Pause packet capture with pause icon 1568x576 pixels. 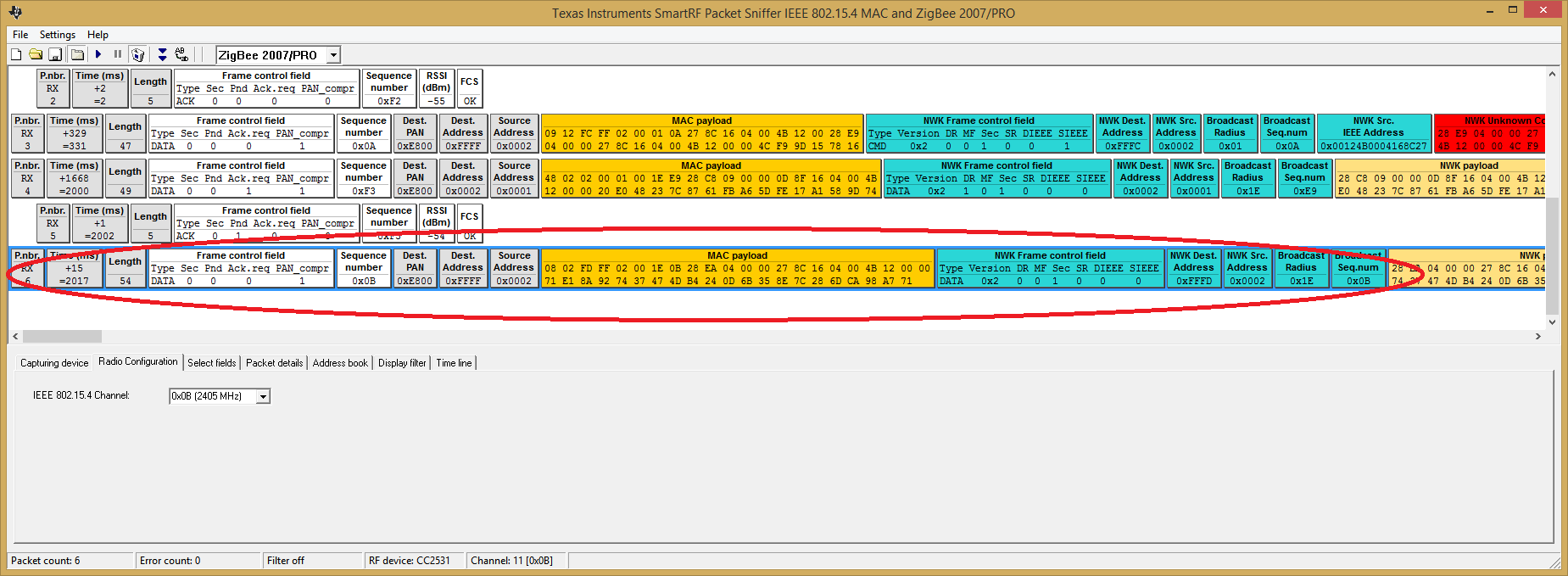point(118,54)
